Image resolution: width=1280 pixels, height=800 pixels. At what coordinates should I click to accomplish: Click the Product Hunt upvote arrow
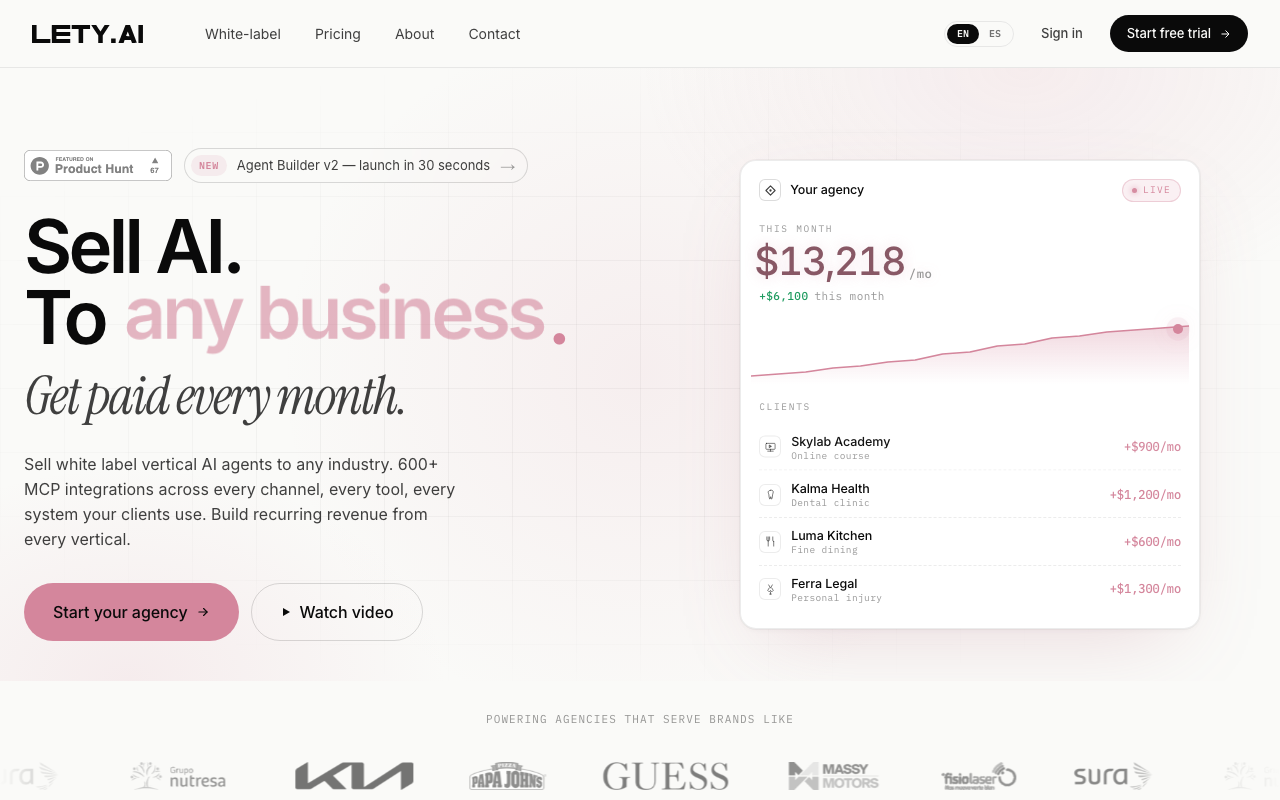pos(155,160)
